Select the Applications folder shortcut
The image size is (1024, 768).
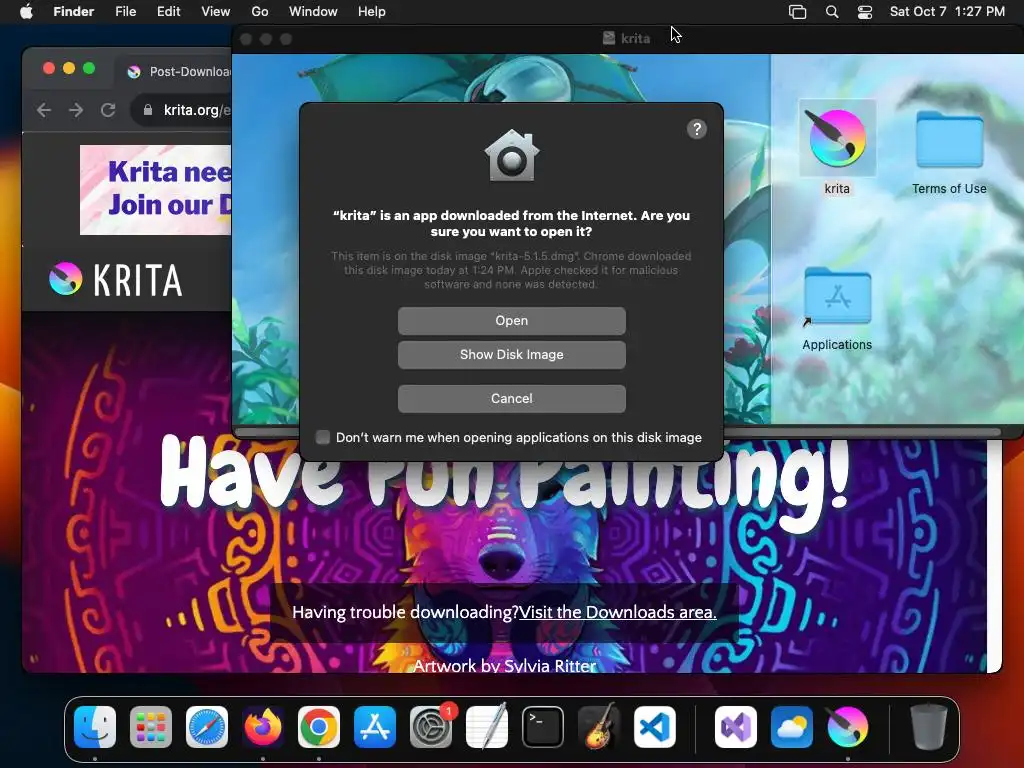coord(837,296)
